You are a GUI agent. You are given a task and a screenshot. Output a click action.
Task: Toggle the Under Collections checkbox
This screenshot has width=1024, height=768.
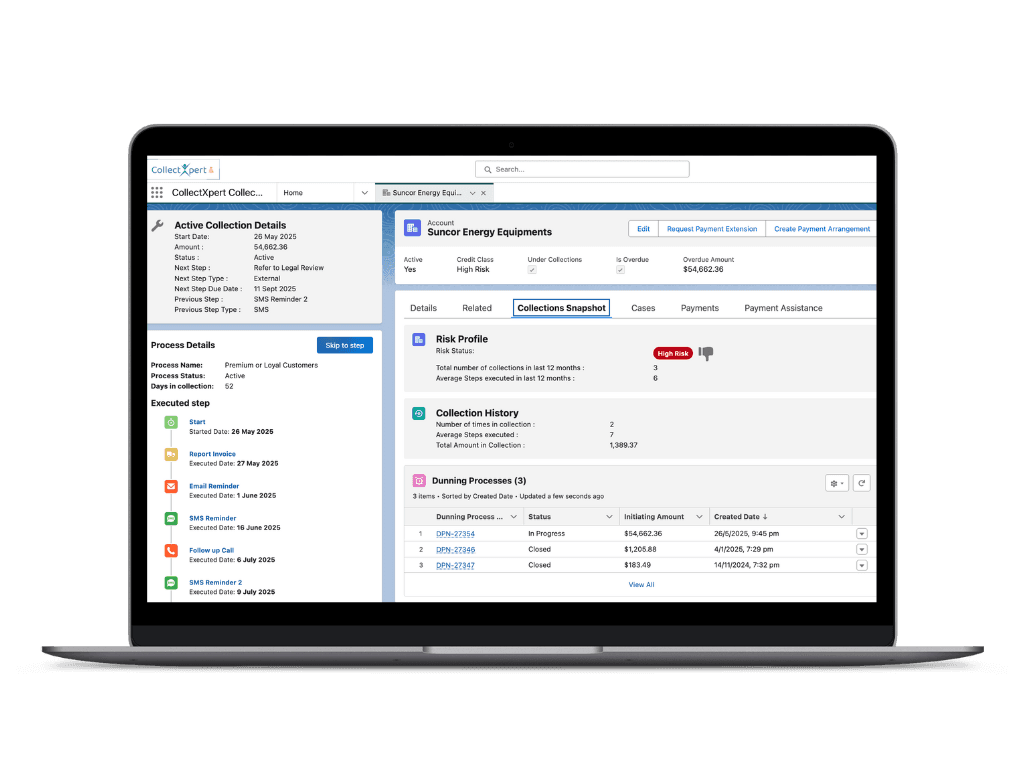click(x=532, y=270)
